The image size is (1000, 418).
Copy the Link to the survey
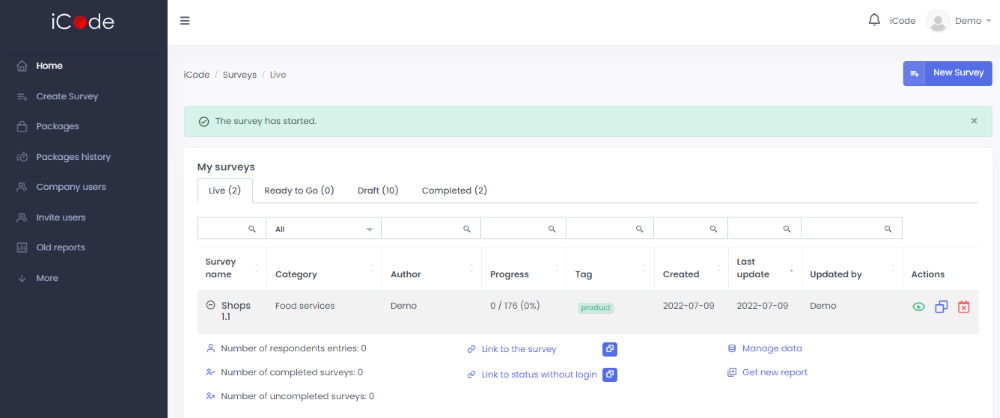pos(609,349)
